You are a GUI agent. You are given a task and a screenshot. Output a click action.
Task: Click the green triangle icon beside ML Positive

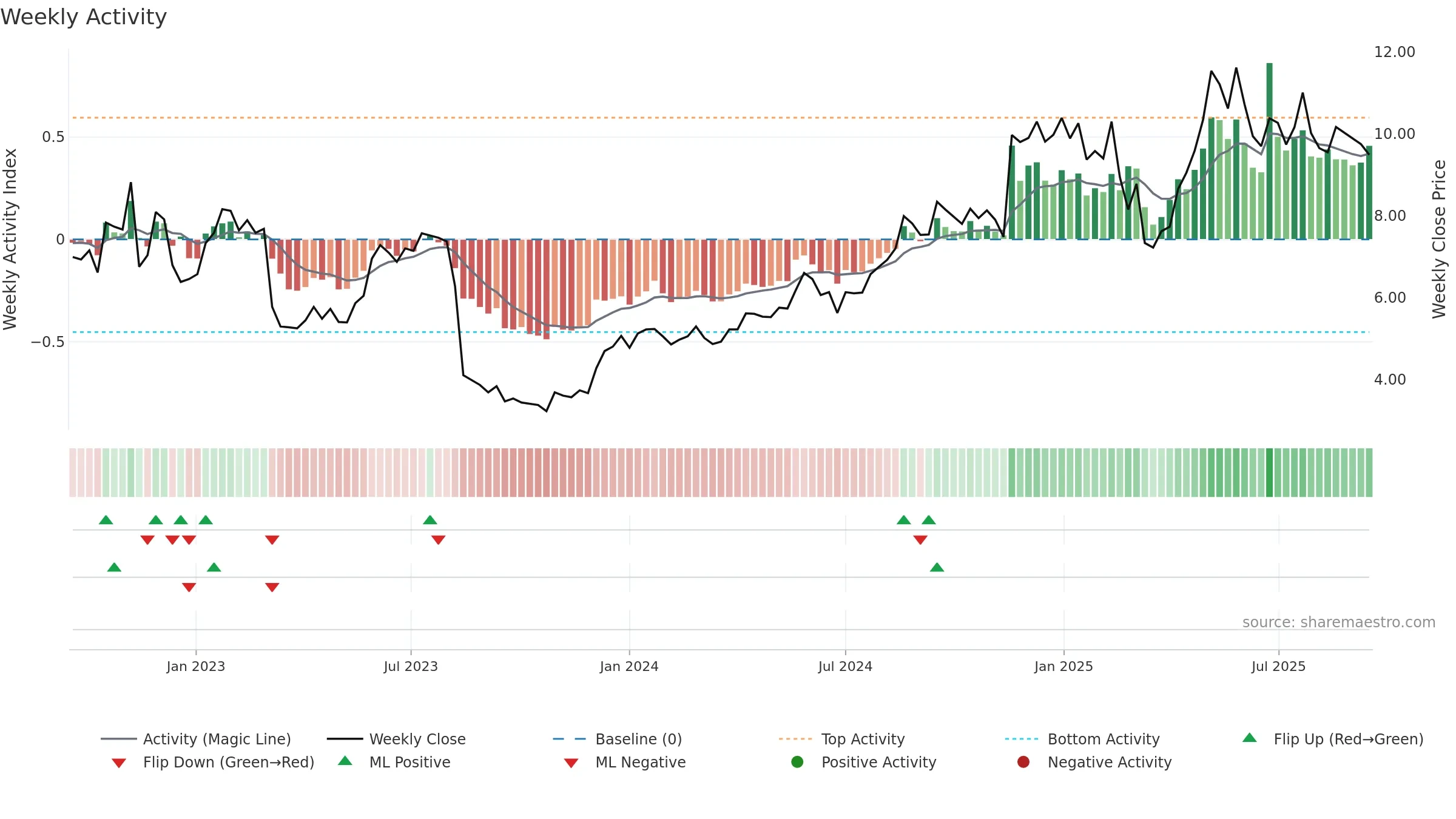(x=345, y=761)
